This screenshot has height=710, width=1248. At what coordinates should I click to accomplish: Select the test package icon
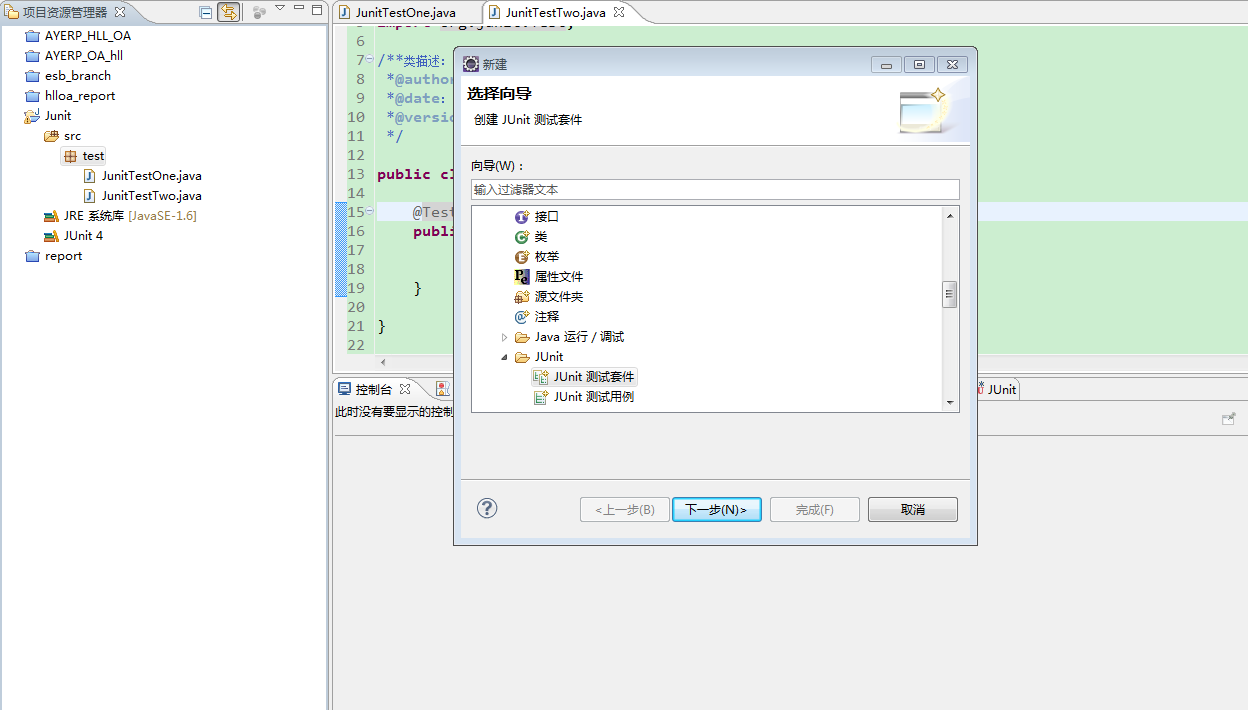point(70,156)
